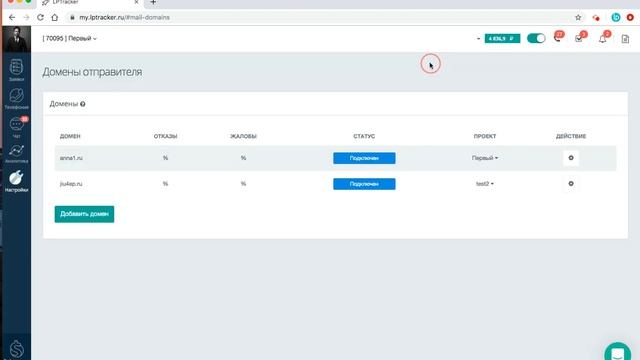The image size is (640, 360).
Task: Expand the test2 project dropdown for jiu4ep.ru
Action: coord(485,184)
